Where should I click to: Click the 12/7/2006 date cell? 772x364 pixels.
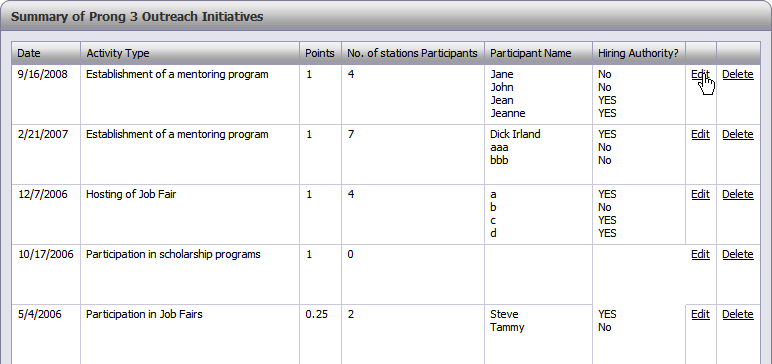tap(42, 195)
